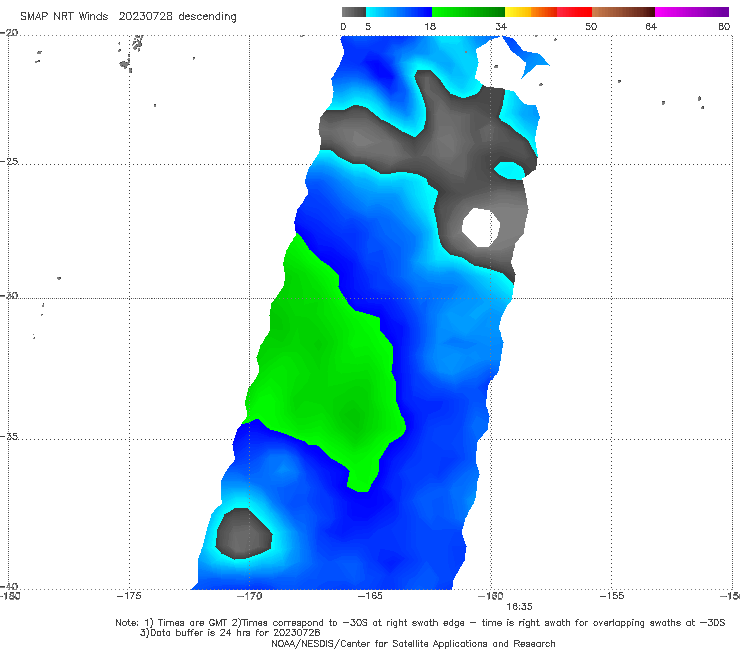Click the latitude label '-35' on the left axis
Viewport: 740px width, 650px height.
click(x=9, y=436)
